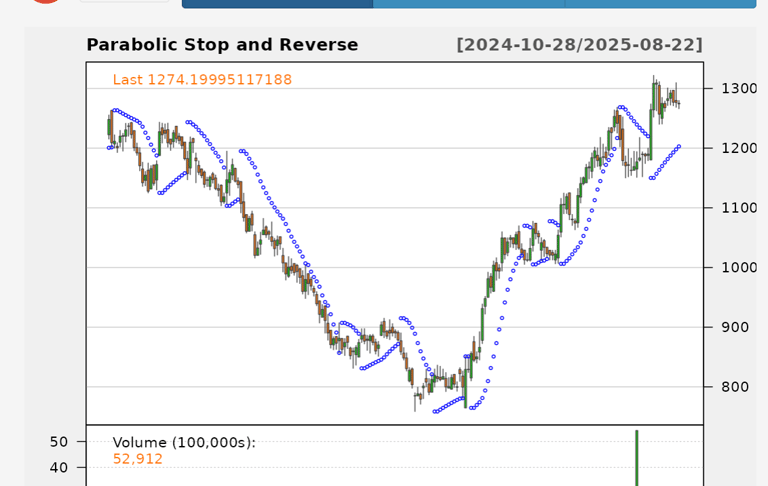Screen dimensions: 768x486
Task: Click the 1200 price axis label
Action: tap(739, 148)
